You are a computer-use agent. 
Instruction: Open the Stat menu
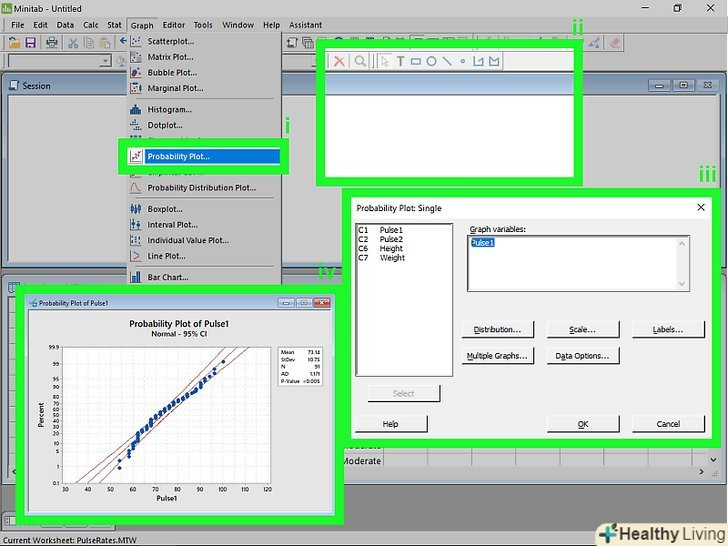(x=114, y=25)
